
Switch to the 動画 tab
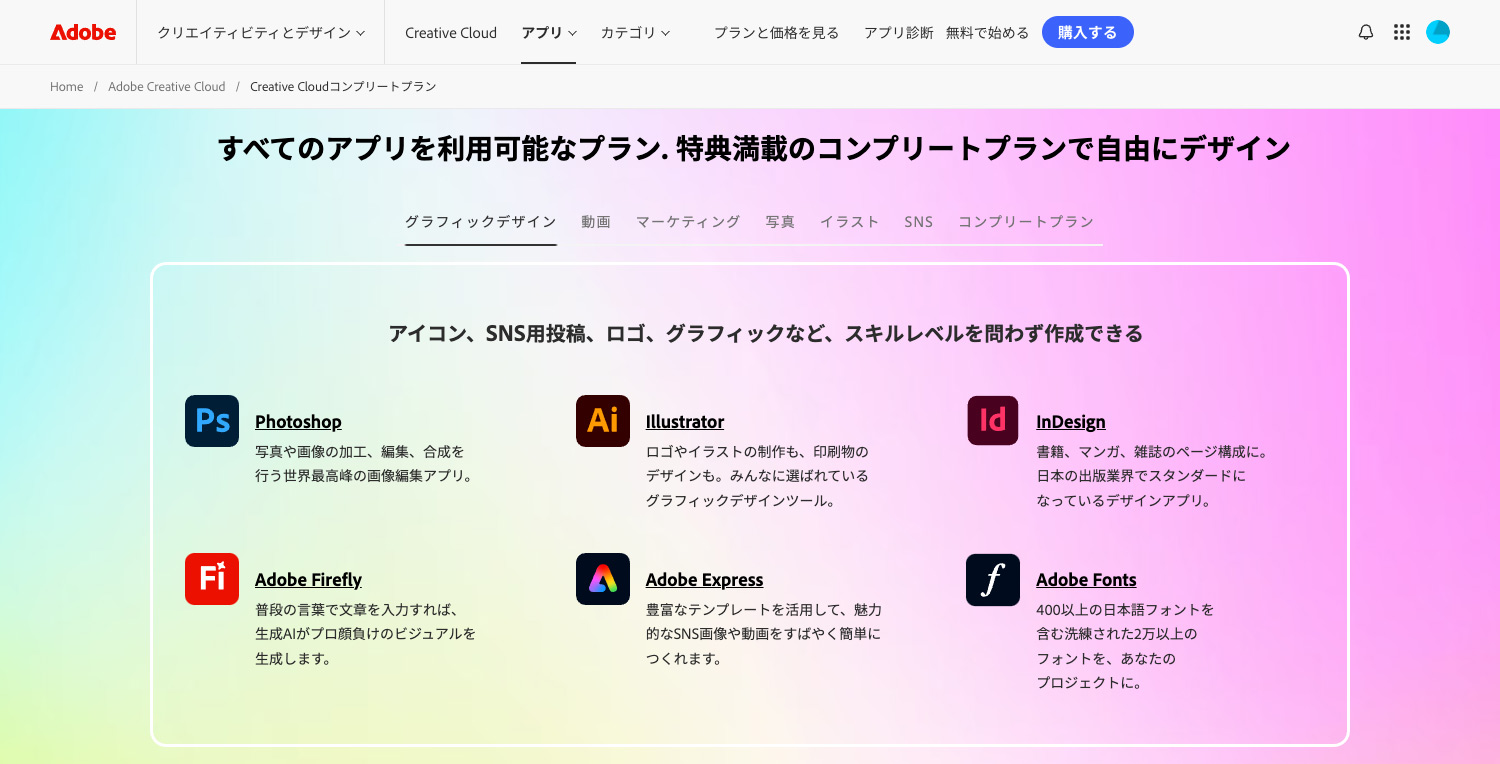click(596, 222)
